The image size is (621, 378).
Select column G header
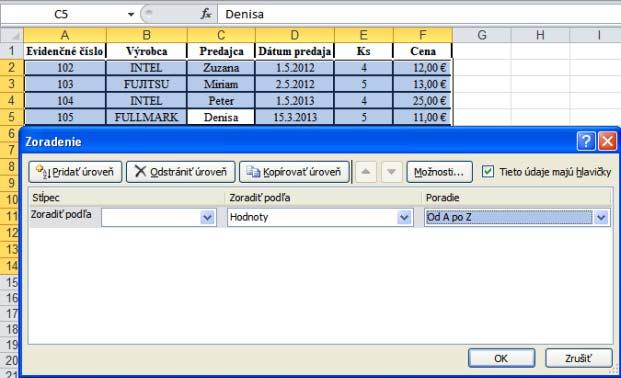pyautogui.click(x=482, y=35)
